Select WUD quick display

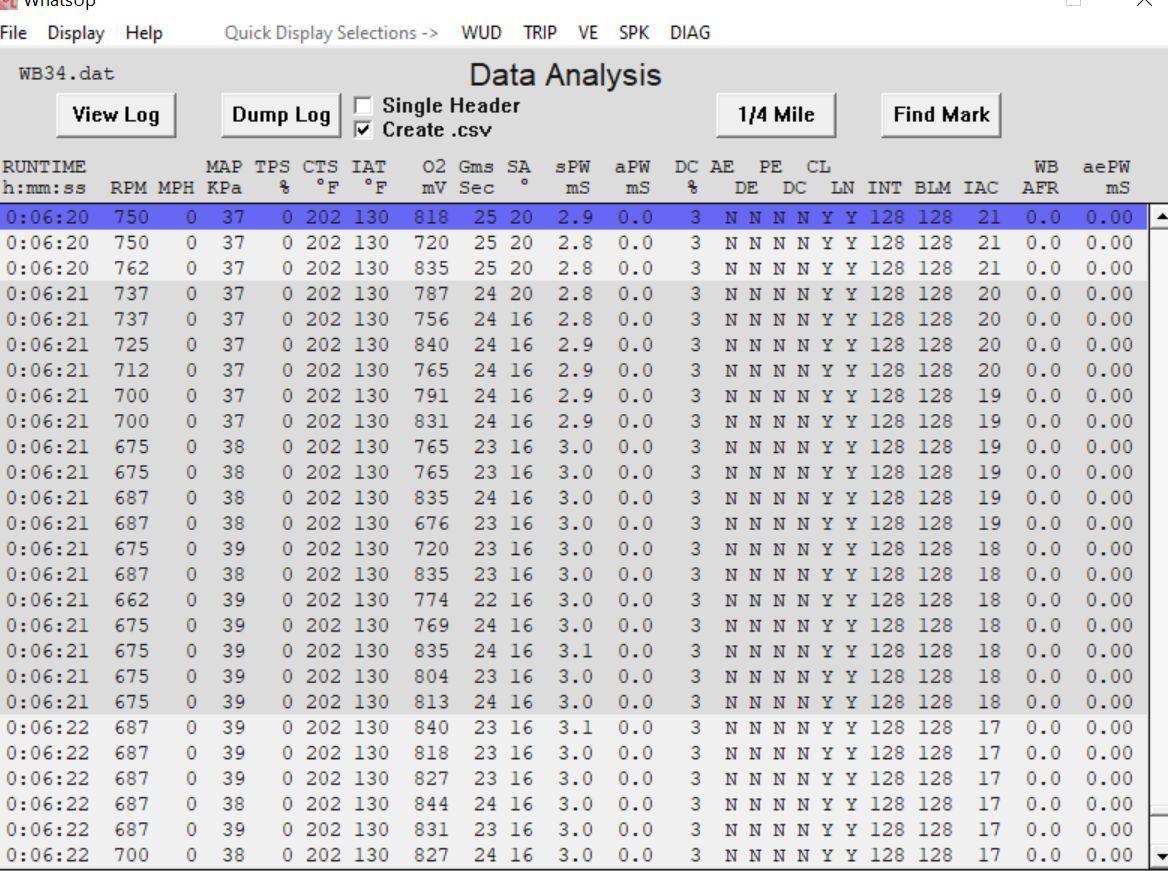point(481,33)
